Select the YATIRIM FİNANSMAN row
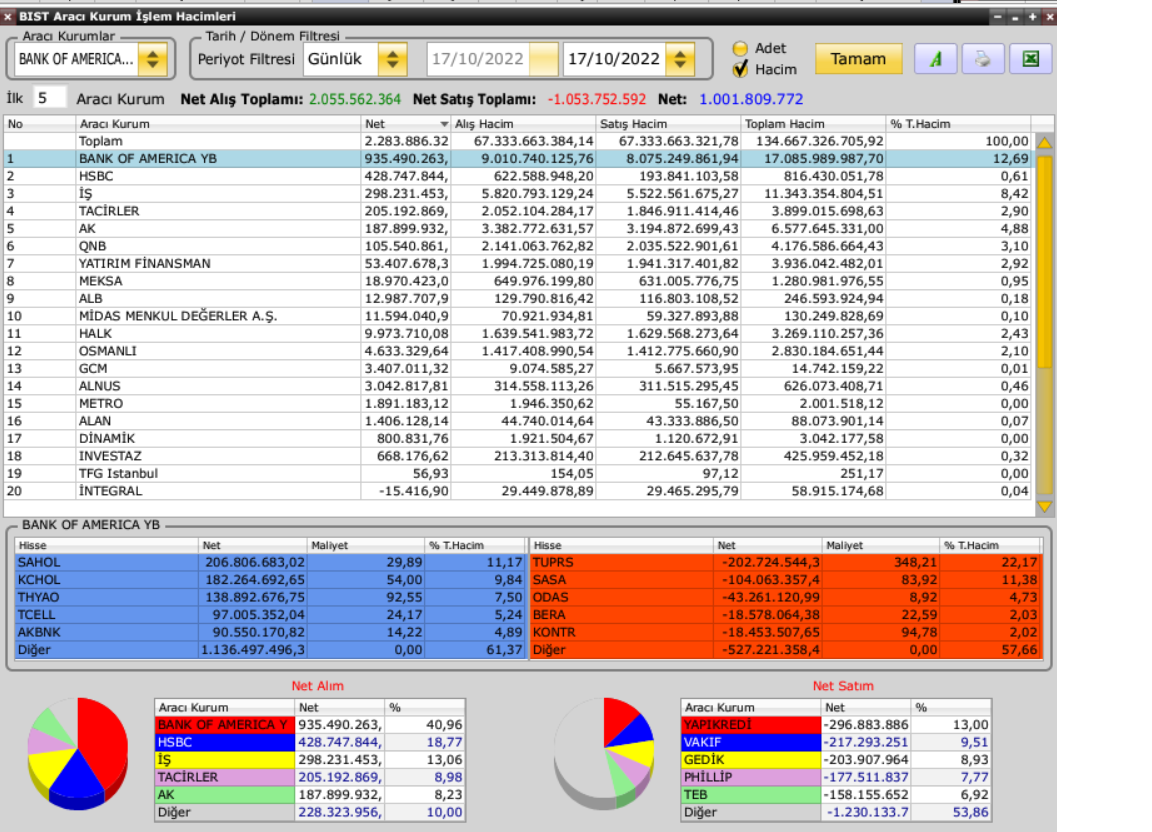Screen dimensions: 1152x832 coord(518,264)
